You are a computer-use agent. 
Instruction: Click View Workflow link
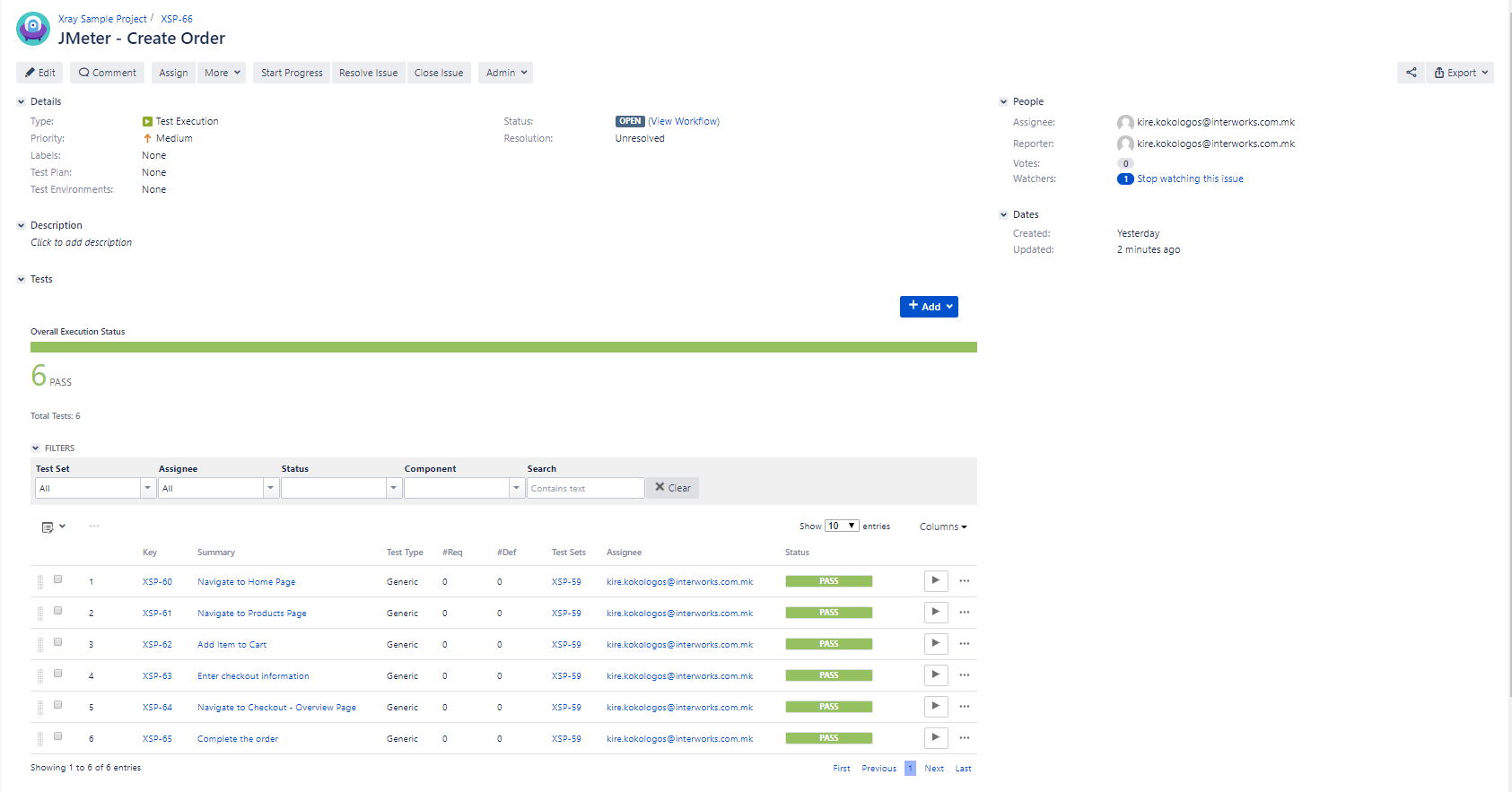(684, 121)
